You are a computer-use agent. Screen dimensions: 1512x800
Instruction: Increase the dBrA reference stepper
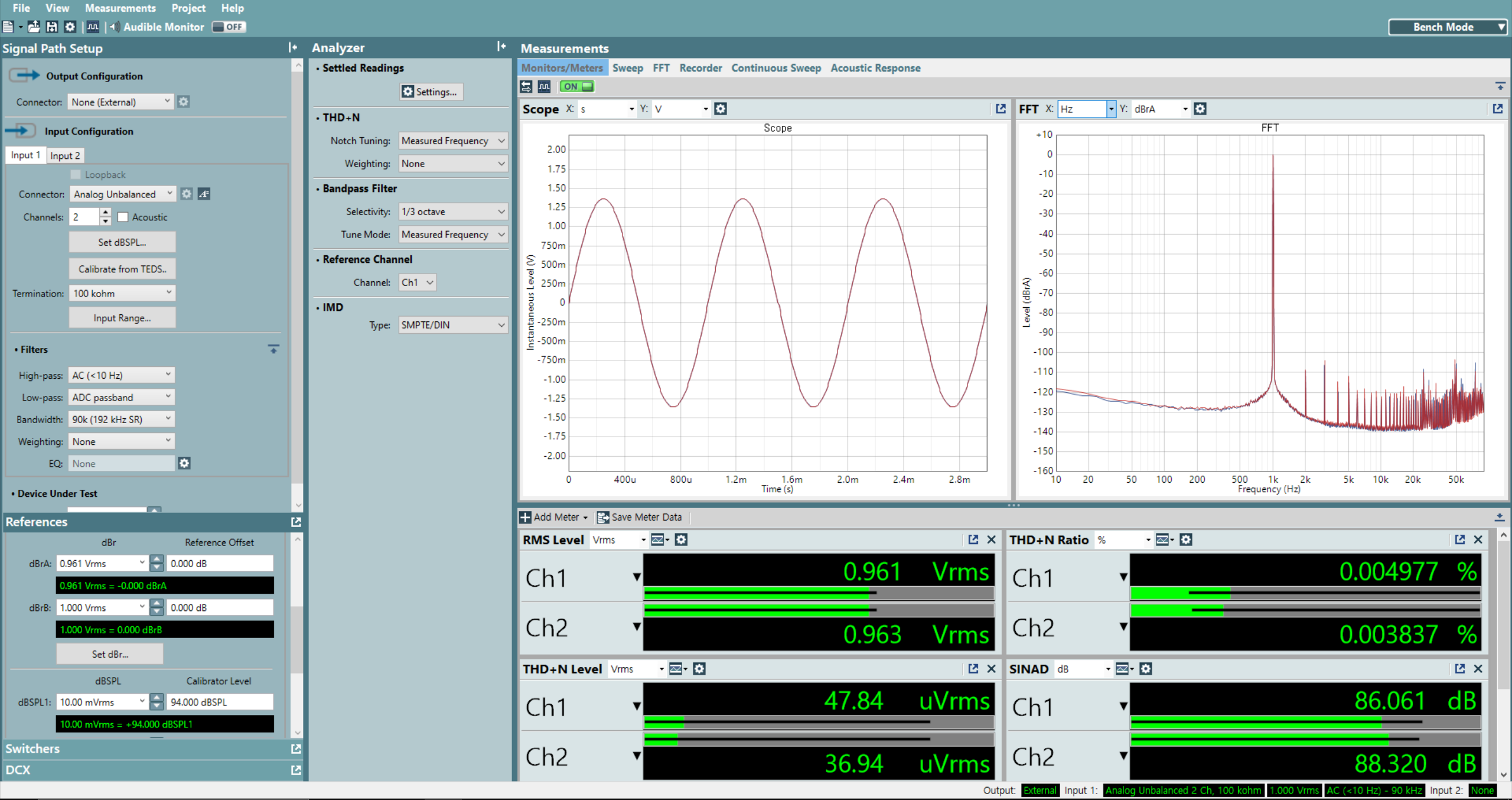pos(157,559)
